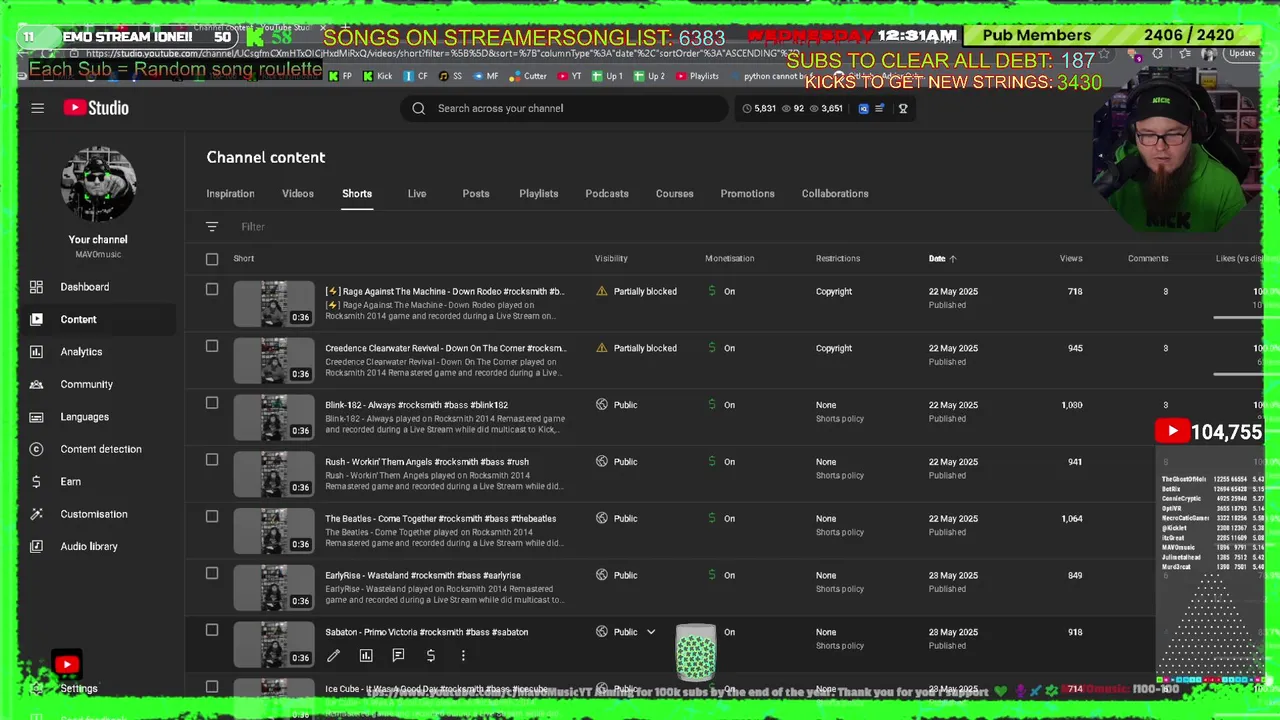Open comments icon on Sabaton short

(398, 656)
